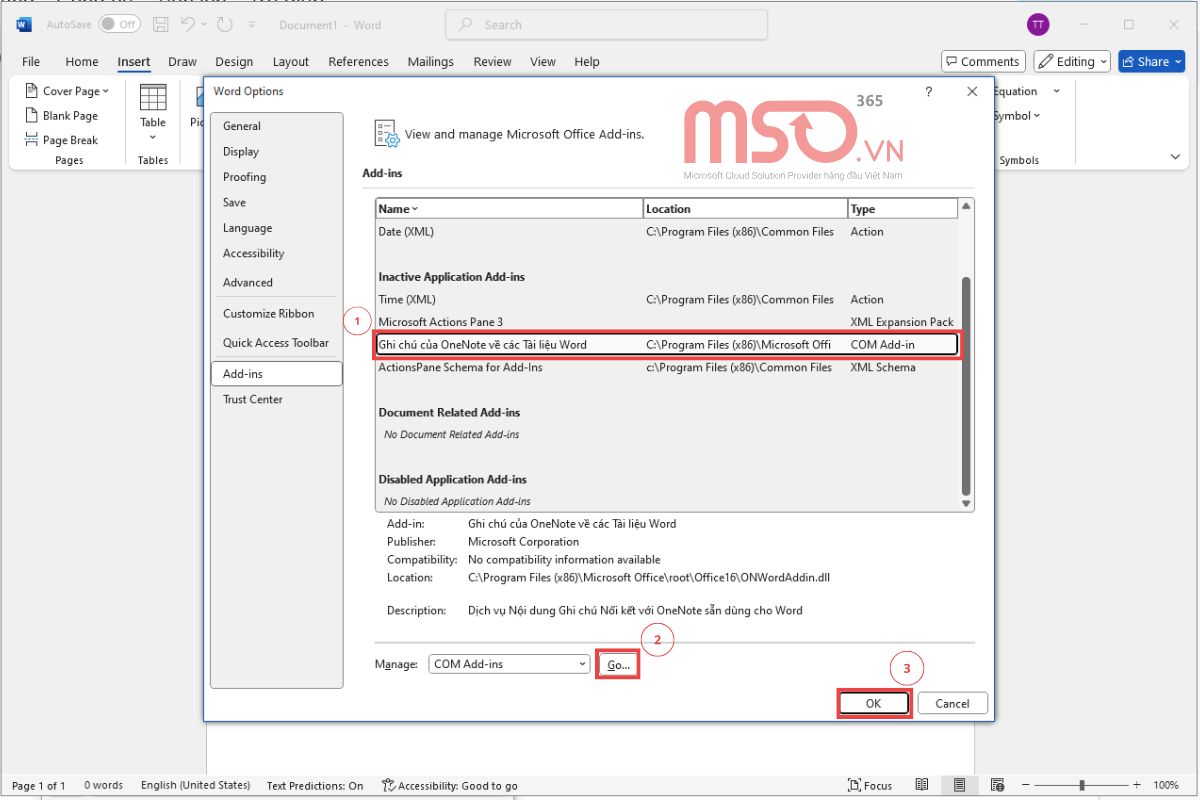Click the Location column header

(x=745, y=209)
